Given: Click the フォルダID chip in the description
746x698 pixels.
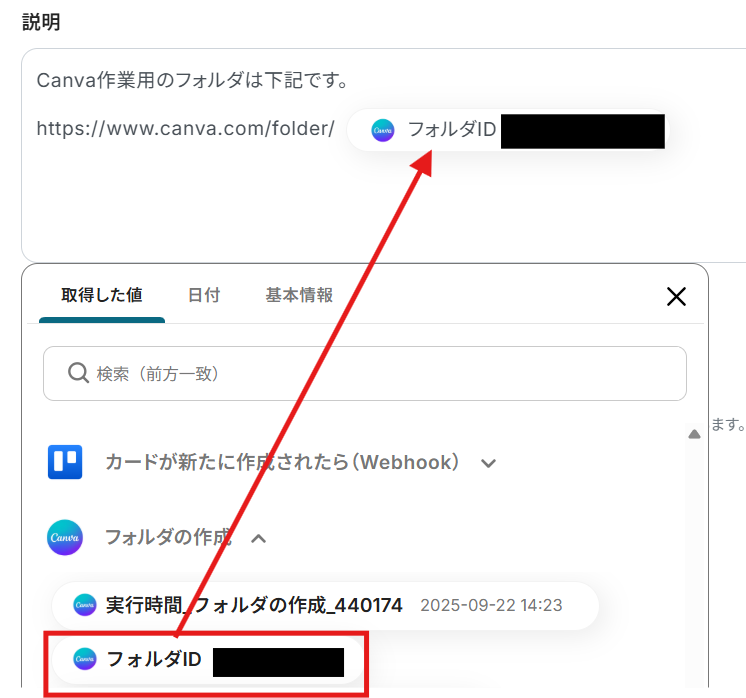Looking at the screenshot, I should 508,130.
